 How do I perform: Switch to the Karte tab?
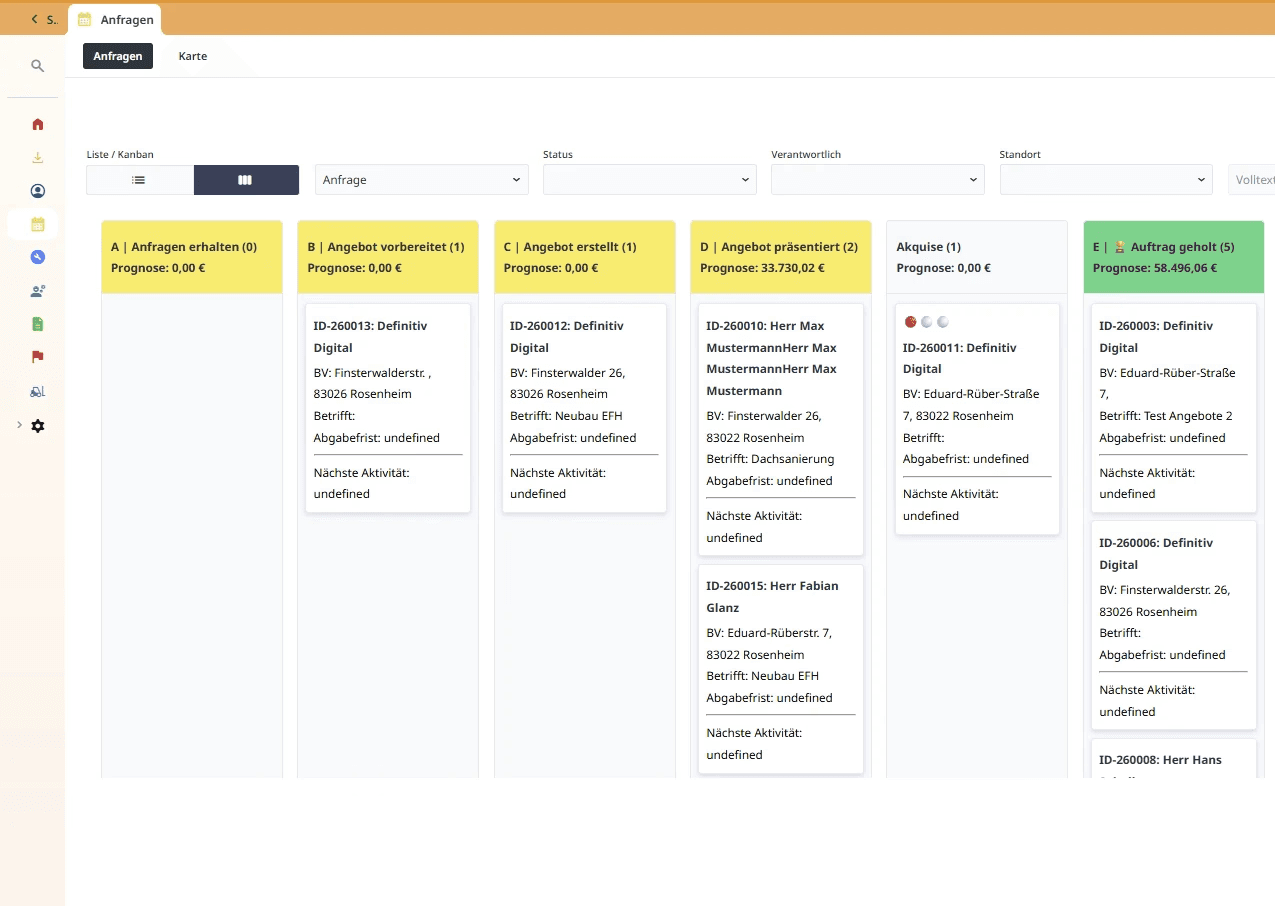tap(192, 56)
